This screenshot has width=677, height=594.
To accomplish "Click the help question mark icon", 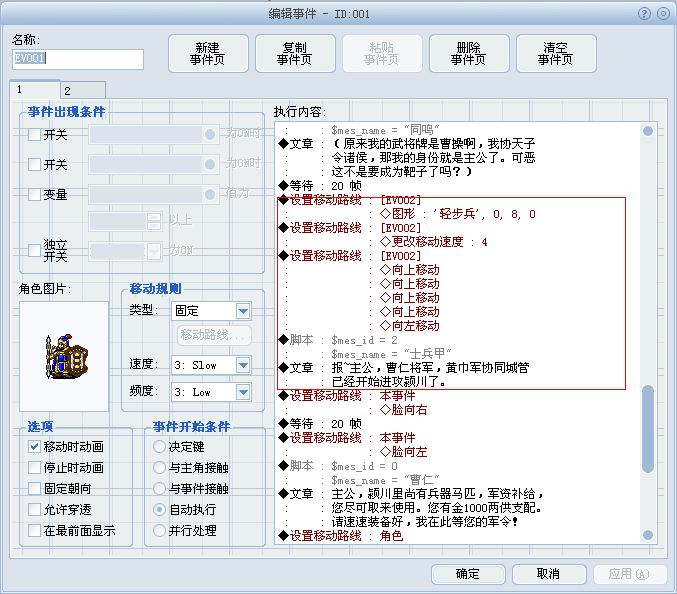I will click(644, 14).
